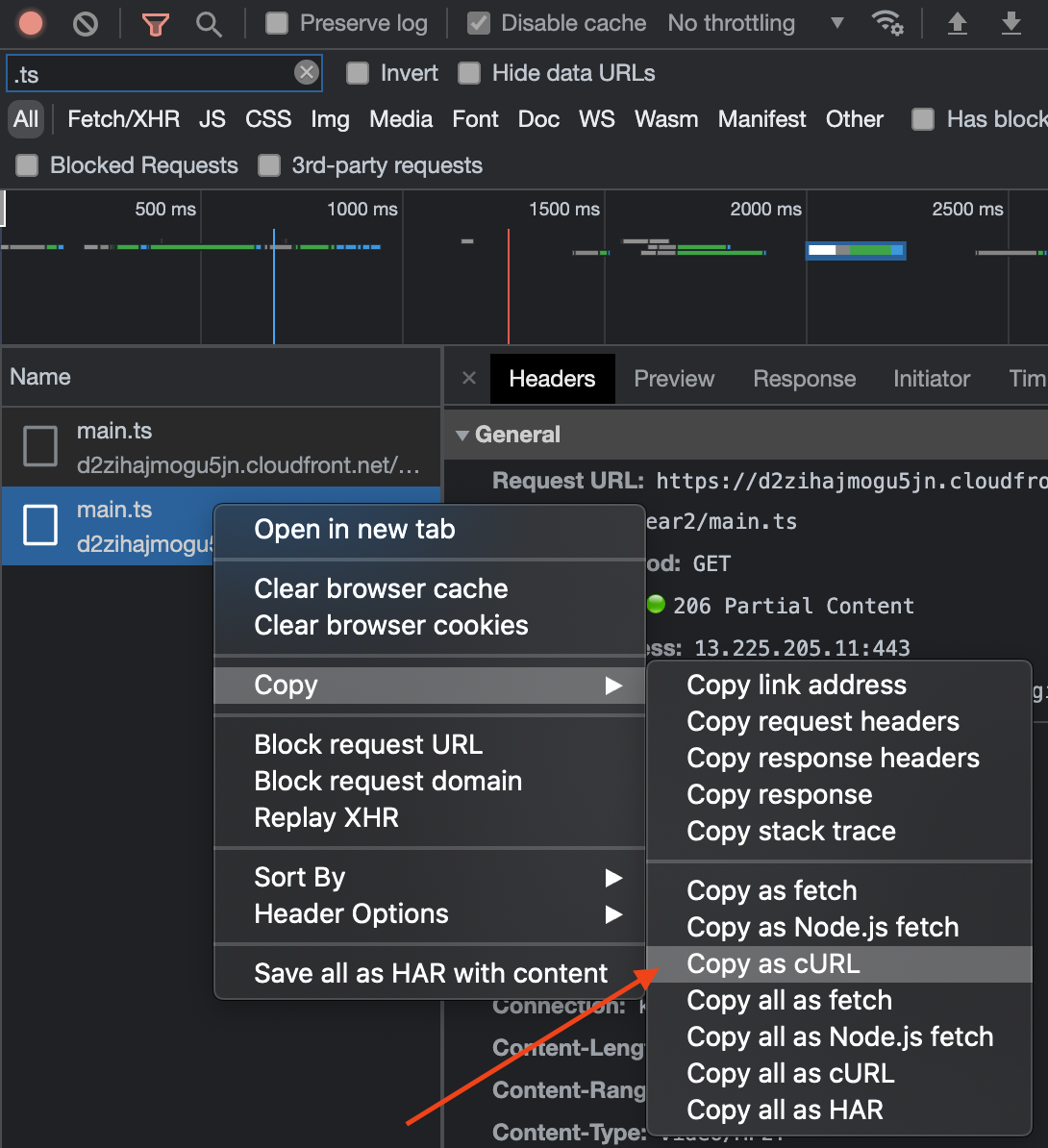Choose Copy request headers
This screenshot has height=1148, width=1048.
839,722
